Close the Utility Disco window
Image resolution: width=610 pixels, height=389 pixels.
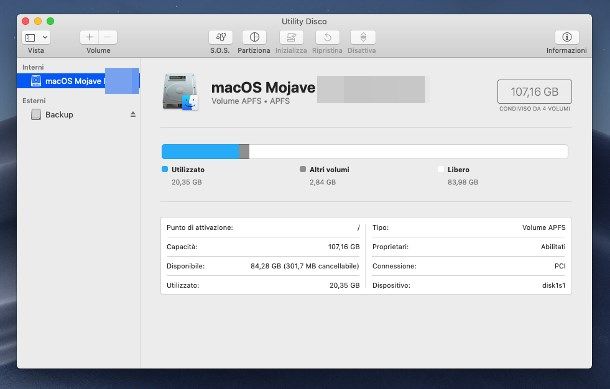point(26,21)
